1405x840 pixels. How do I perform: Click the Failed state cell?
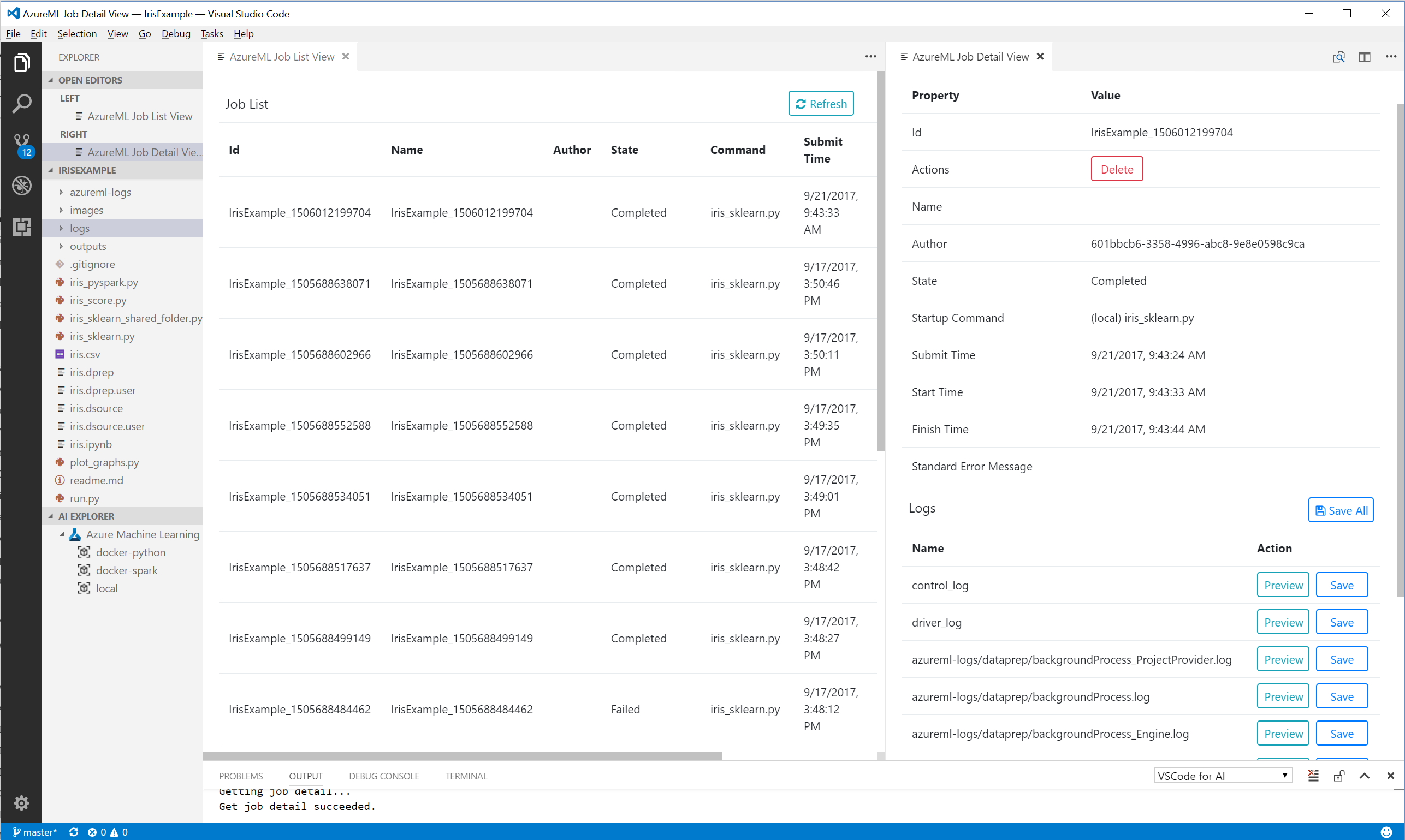click(625, 709)
